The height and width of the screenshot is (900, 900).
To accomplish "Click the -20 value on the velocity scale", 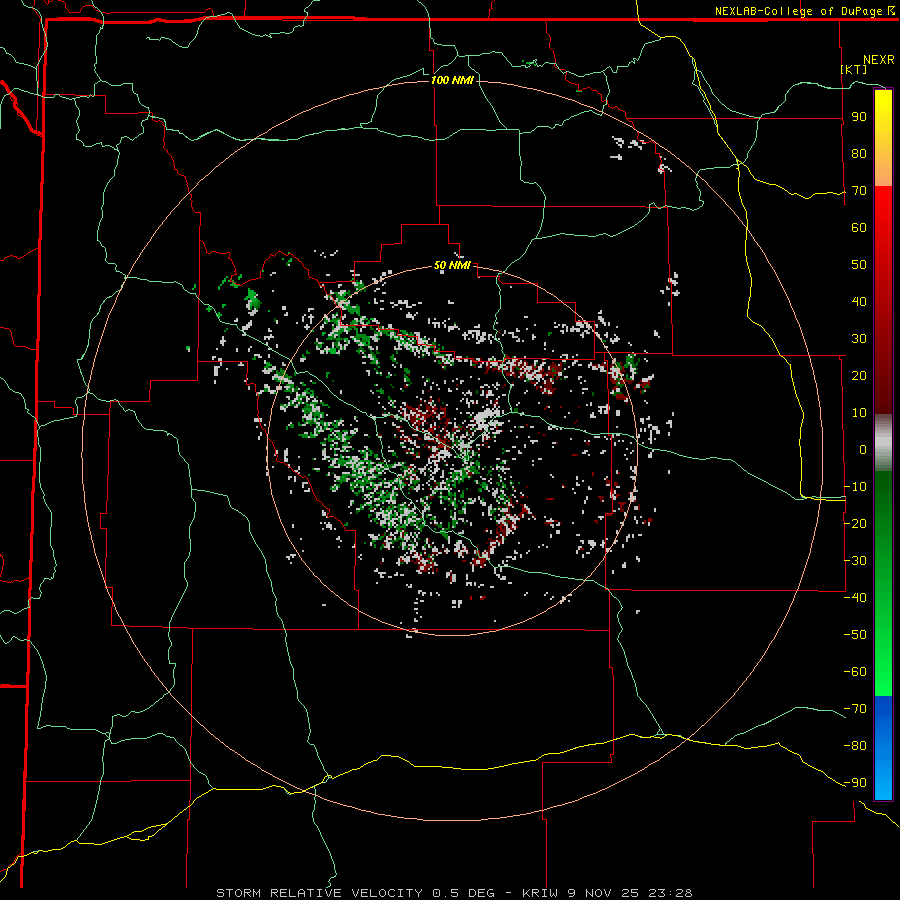I will pos(855,524).
